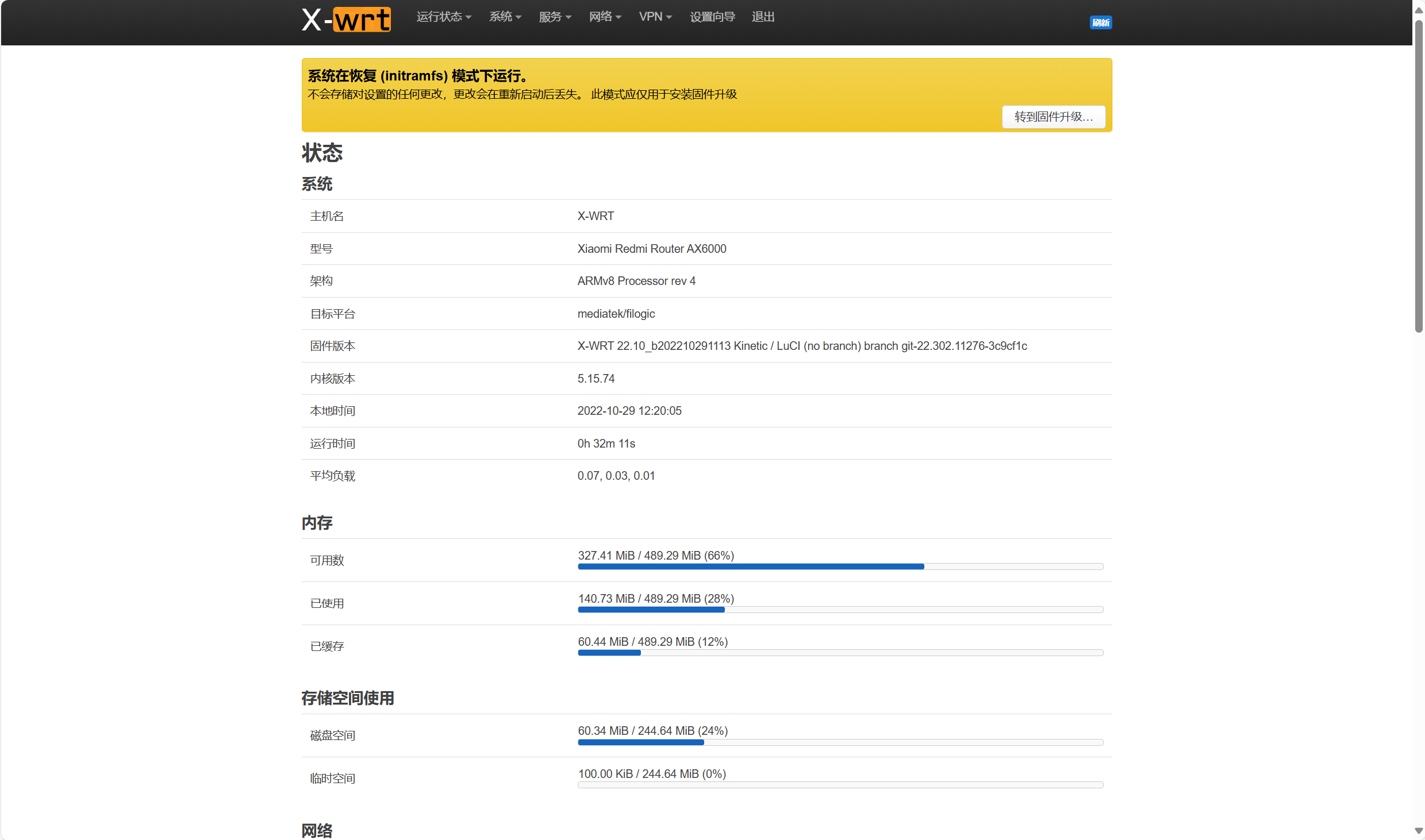Click the 转到固件升级 button
This screenshot has width=1425, height=840.
pyautogui.click(x=1053, y=117)
